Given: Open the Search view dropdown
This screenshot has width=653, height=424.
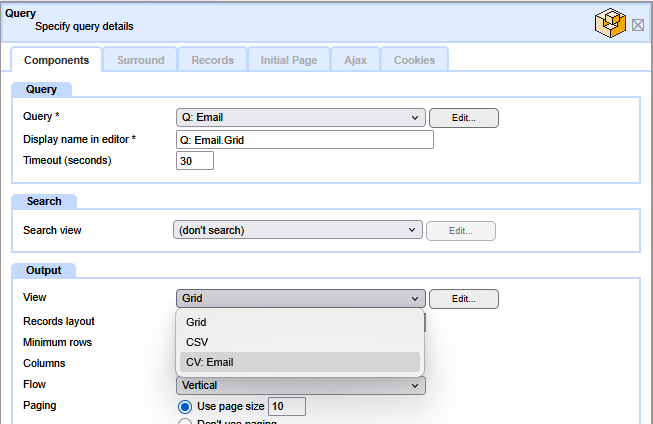Looking at the screenshot, I should click(298, 231).
